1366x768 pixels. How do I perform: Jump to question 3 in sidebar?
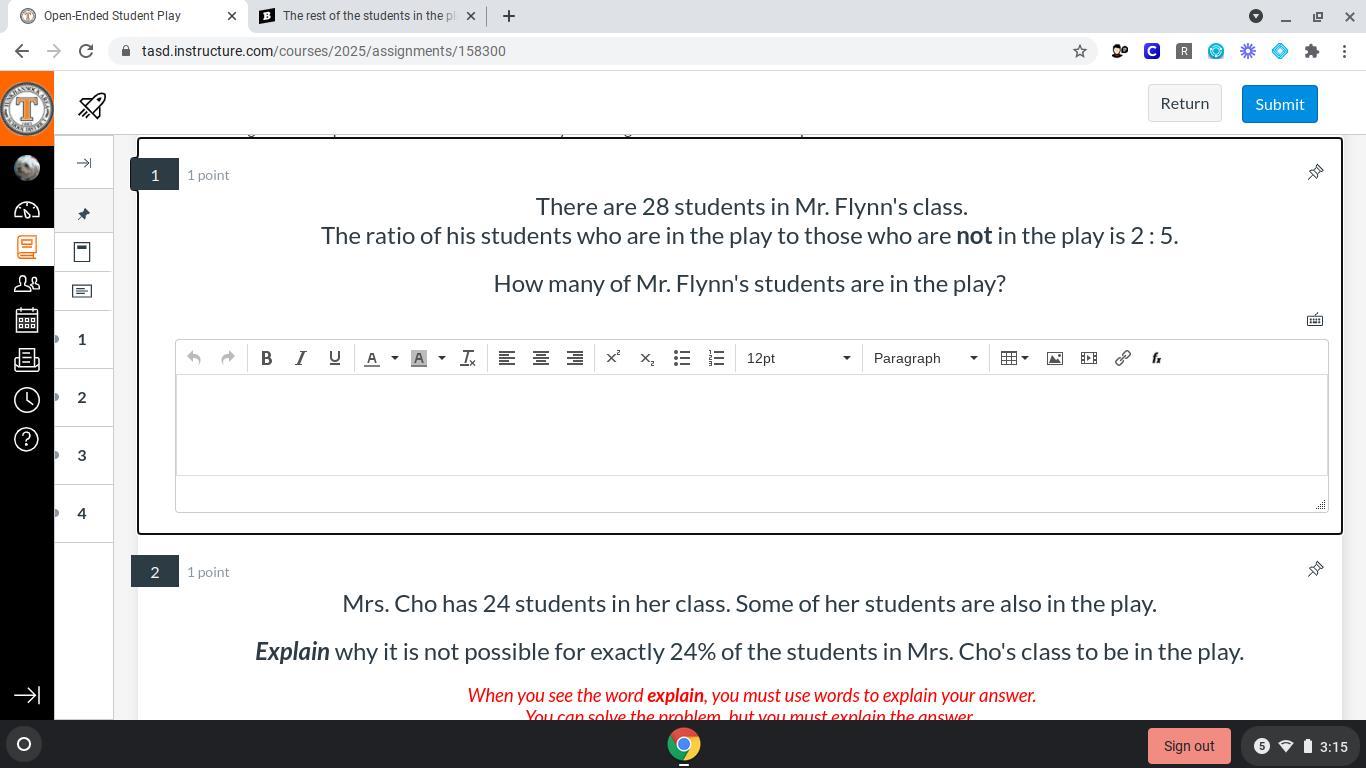pos(82,456)
